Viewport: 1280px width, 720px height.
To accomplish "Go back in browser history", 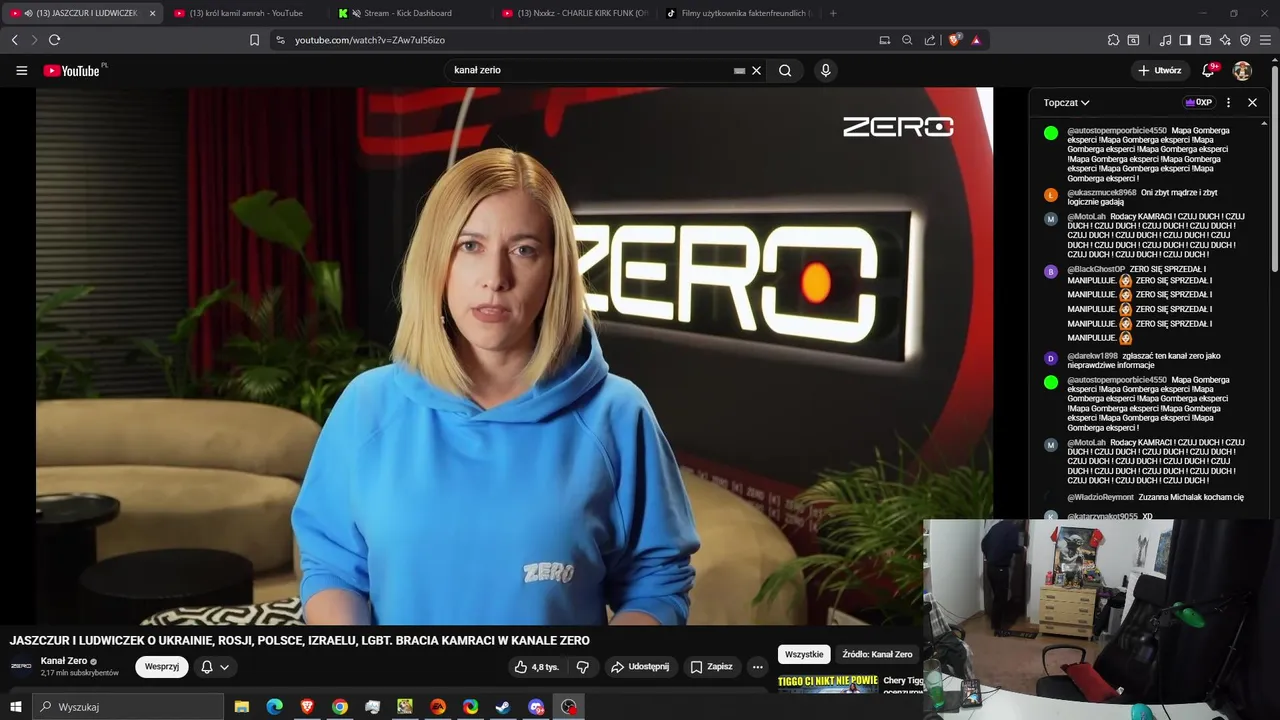I will pyautogui.click(x=15, y=40).
